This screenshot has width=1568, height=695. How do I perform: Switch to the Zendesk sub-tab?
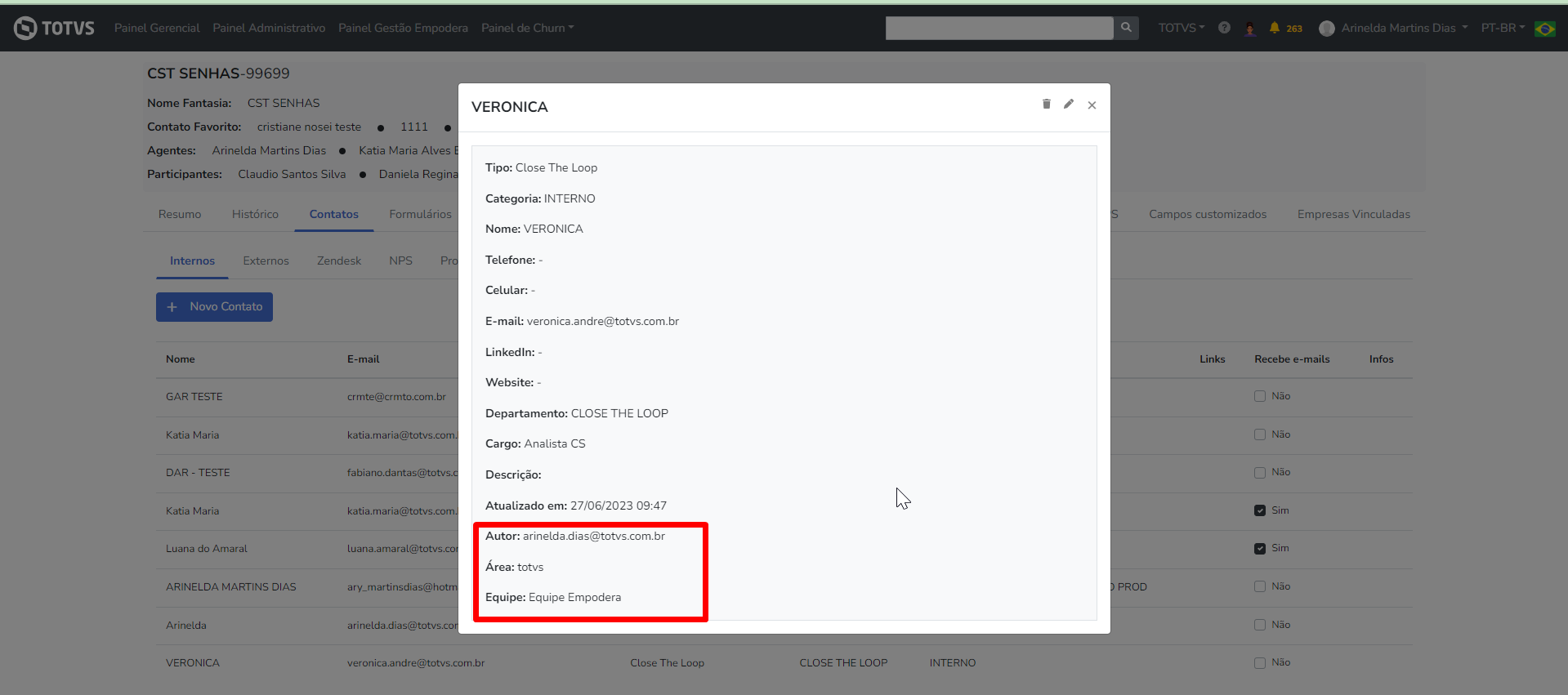(x=339, y=261)
